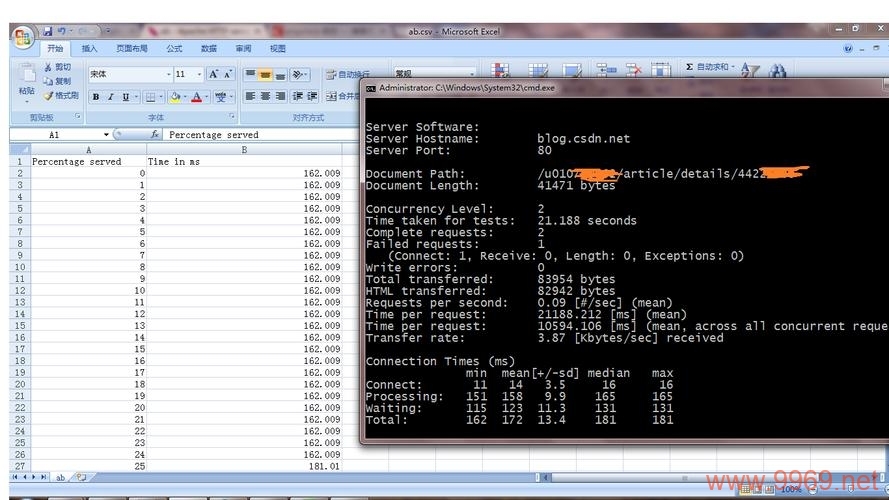Click the increase font size icon
The width and height of the screenshot is (889, 500).
click(214, 74)
